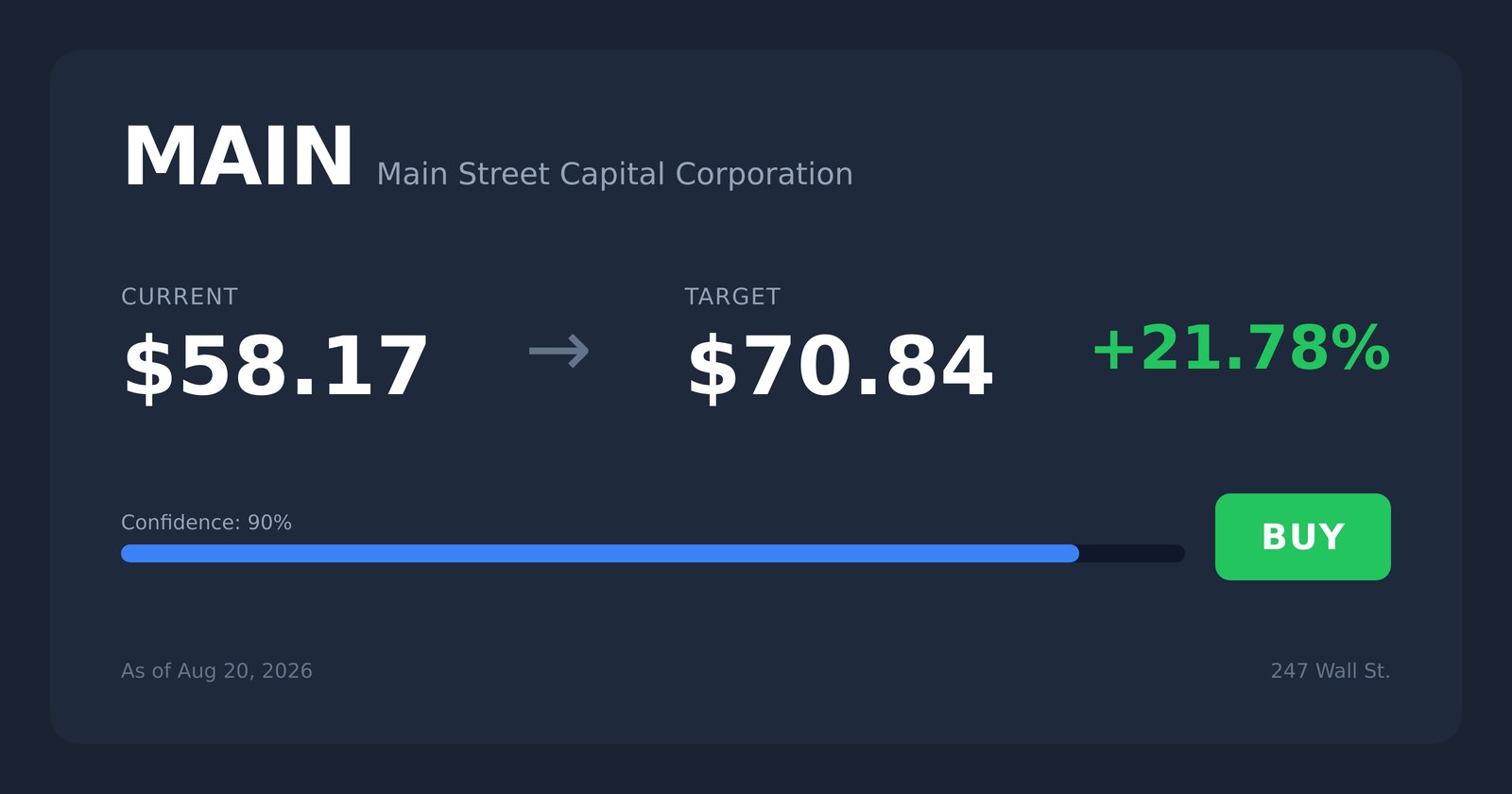
Task: Click the dollar sign in the current price
Action: pos(148,367)
